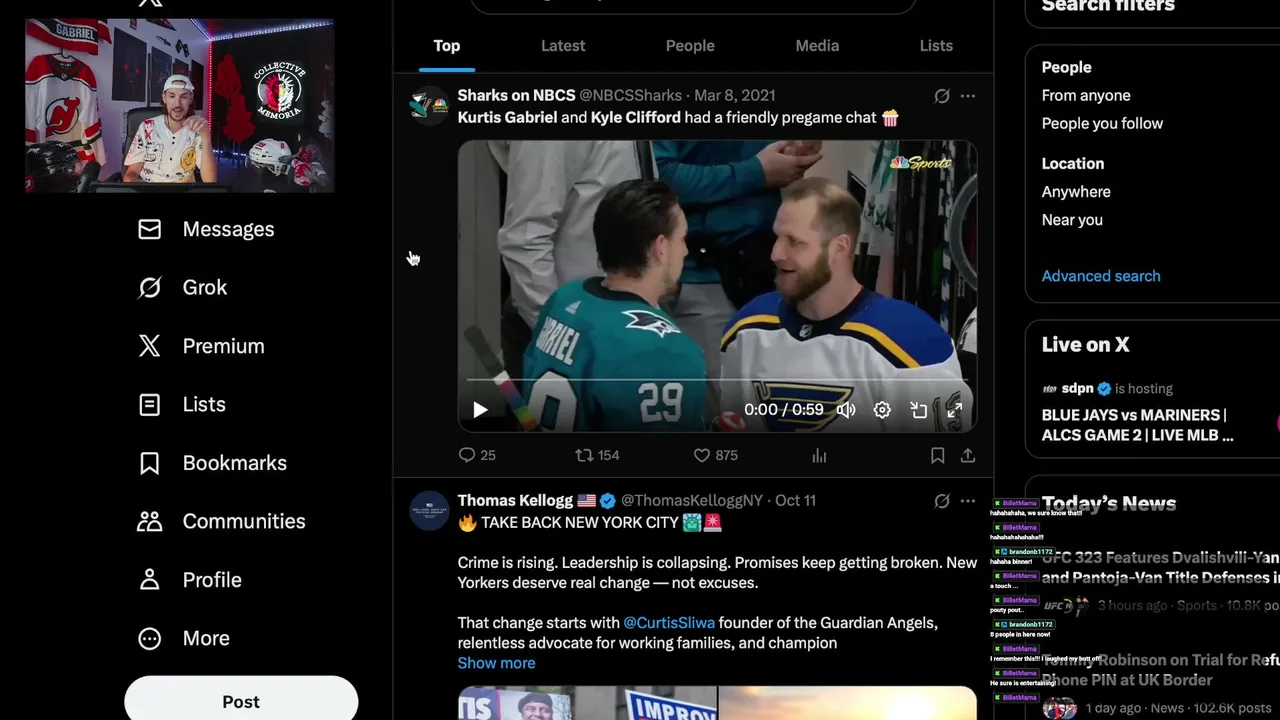Select Location 'Near you' filter
1280x720 pixels.
(x=1072, y=219)
